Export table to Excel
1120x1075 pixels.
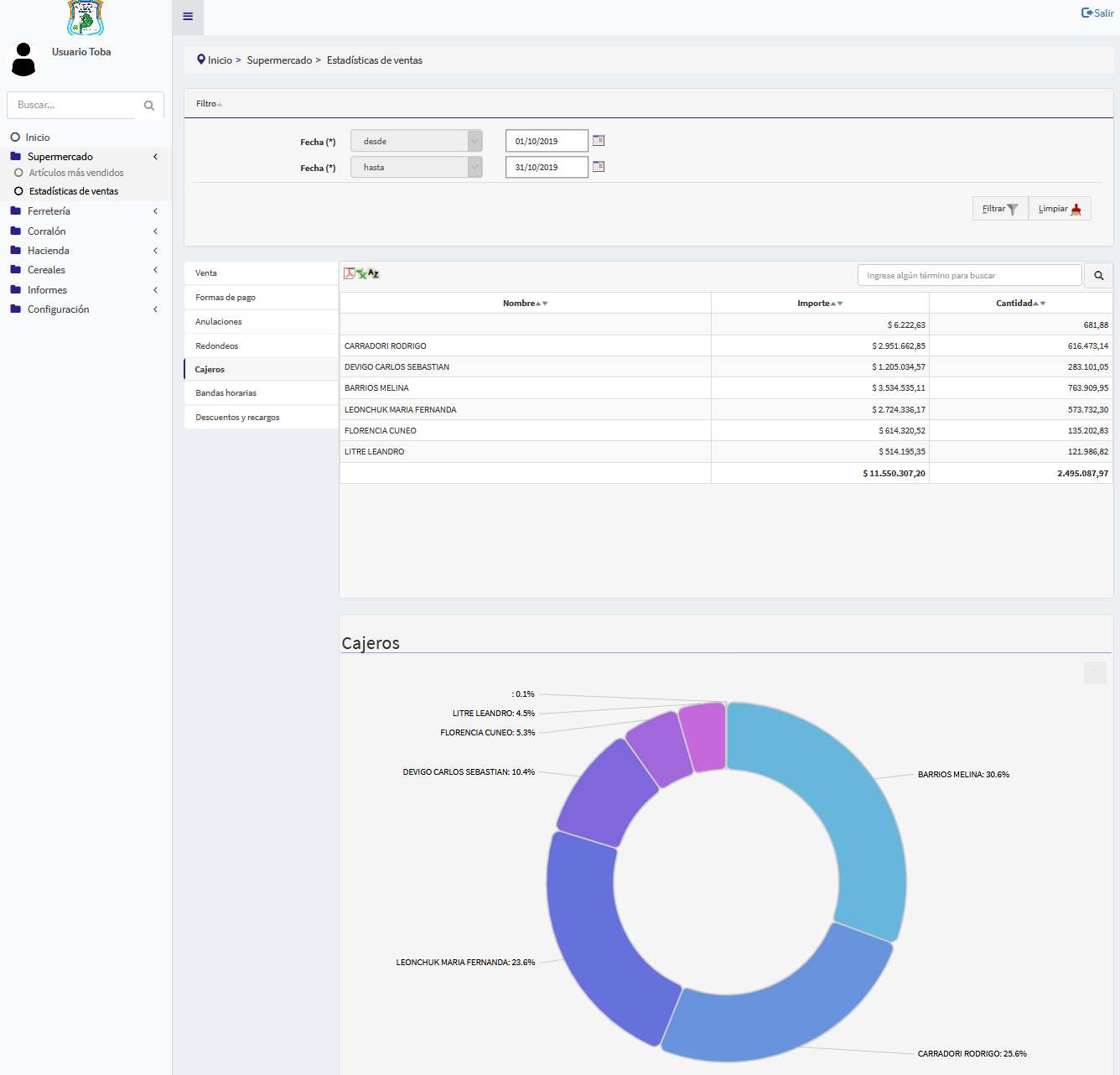click(361, 273)
